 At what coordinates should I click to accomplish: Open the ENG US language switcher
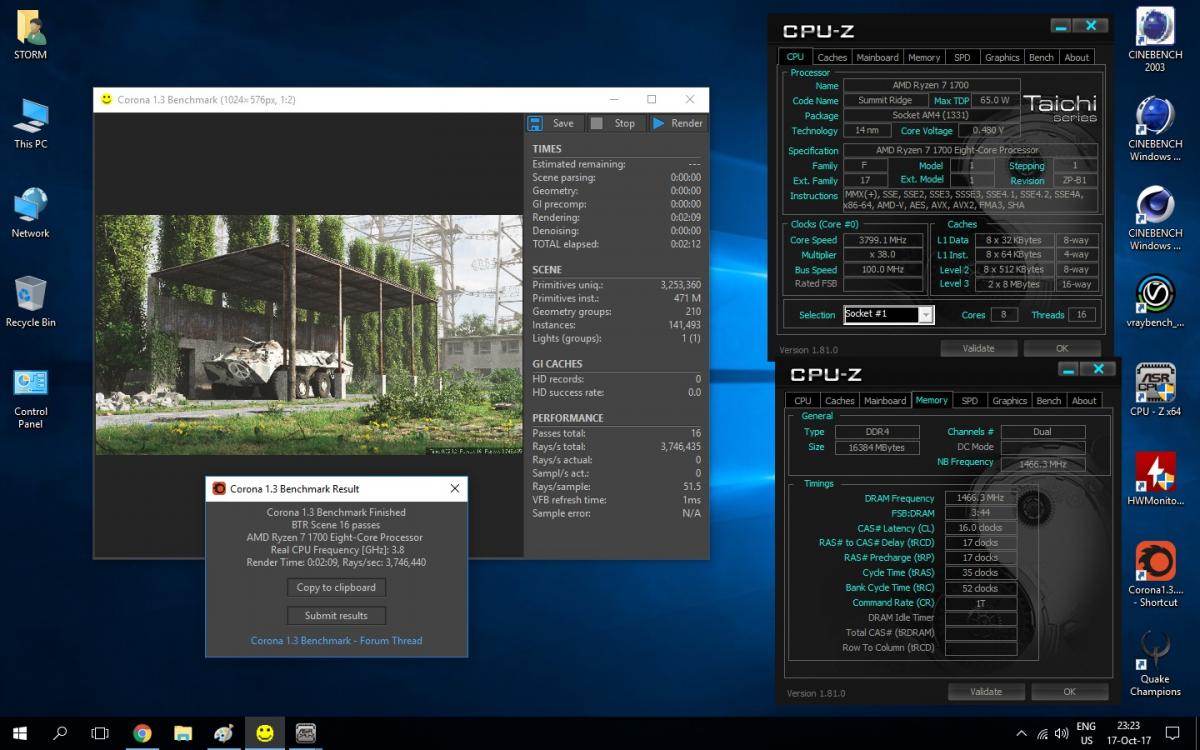click(x=1086, y=733)
